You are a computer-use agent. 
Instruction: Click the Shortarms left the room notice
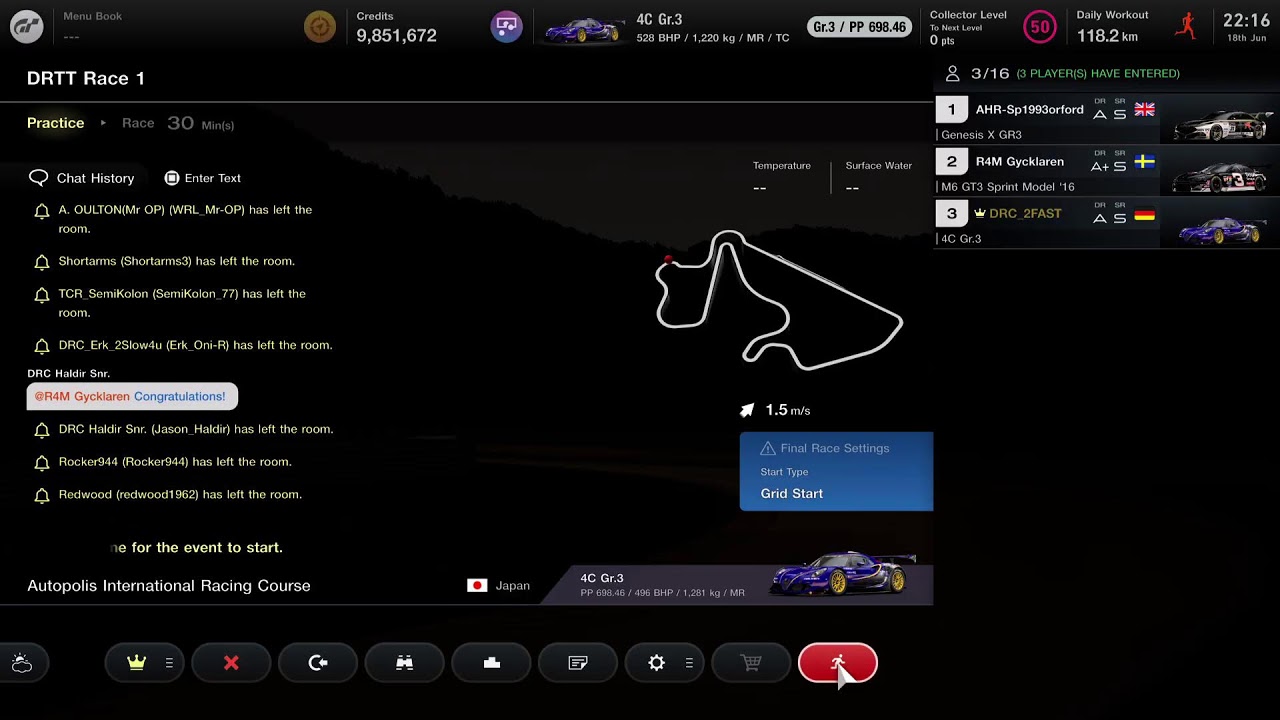coord(176,261)
